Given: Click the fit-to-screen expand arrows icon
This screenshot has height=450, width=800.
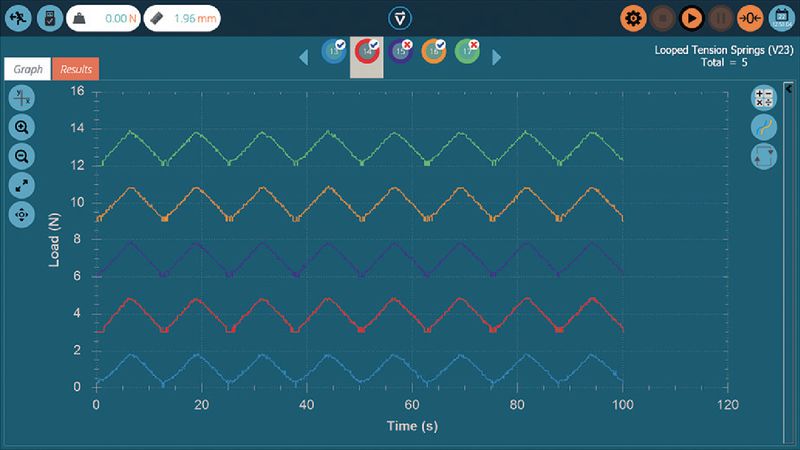Looking at the screenshot, I should pyautogui.click(x=21, y=184).
